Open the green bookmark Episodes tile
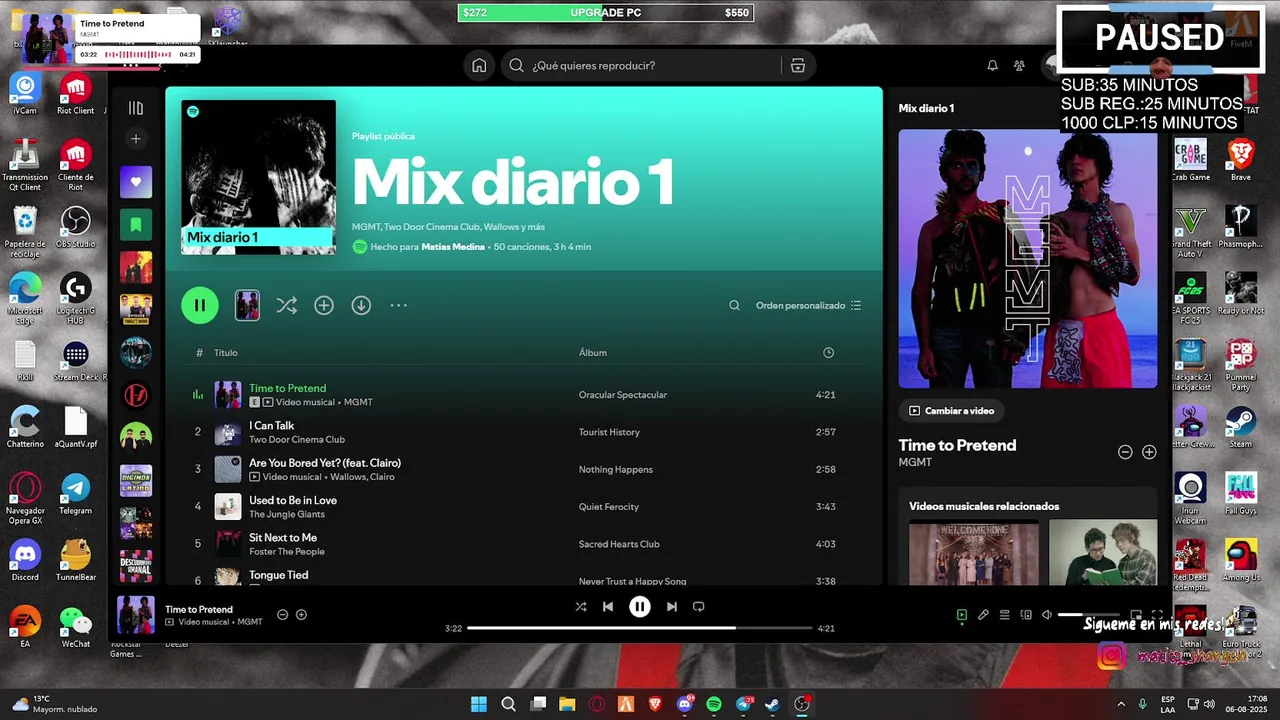1280x720 pixels. [136, 225]
